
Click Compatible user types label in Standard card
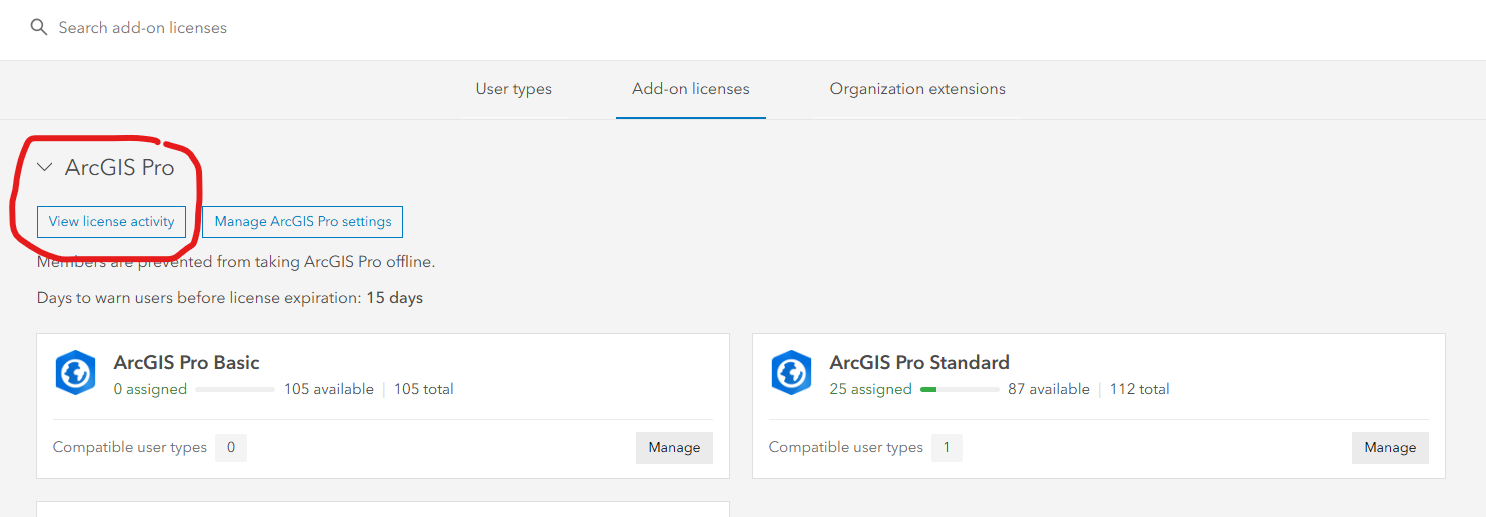click(846, 447)
